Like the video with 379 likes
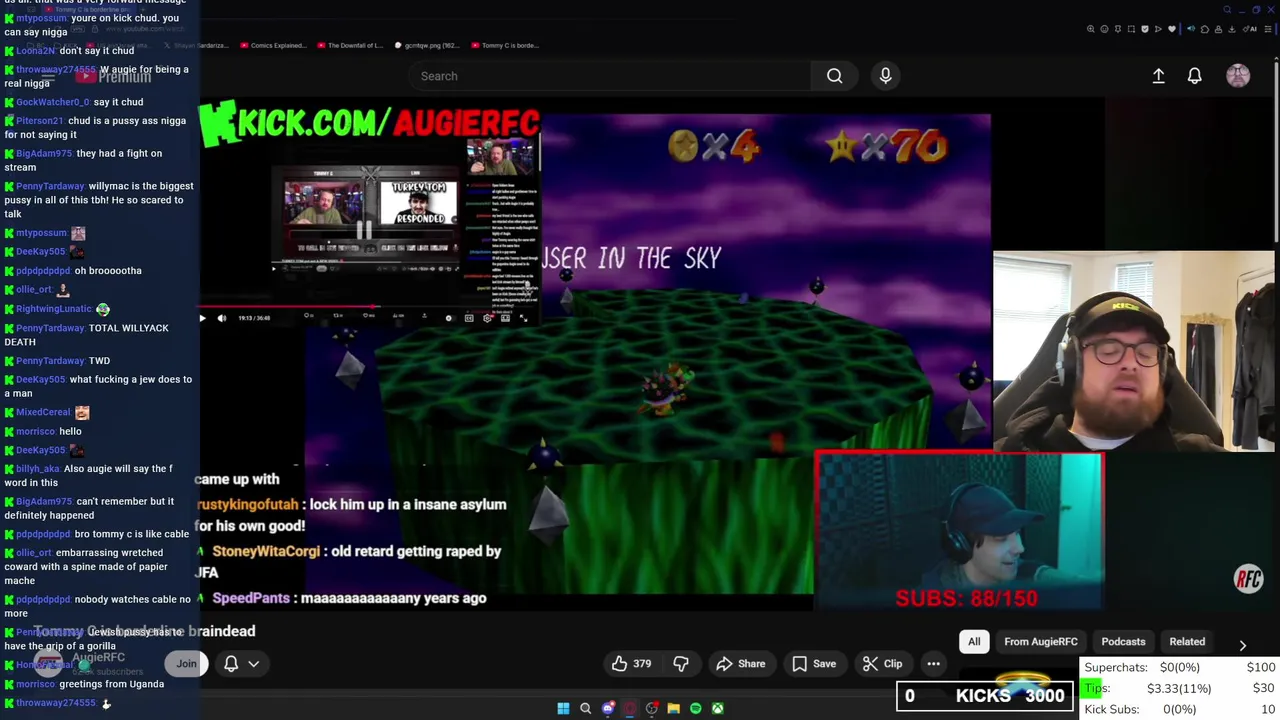Screen dimensions: 1280x720 pos(631,664)
